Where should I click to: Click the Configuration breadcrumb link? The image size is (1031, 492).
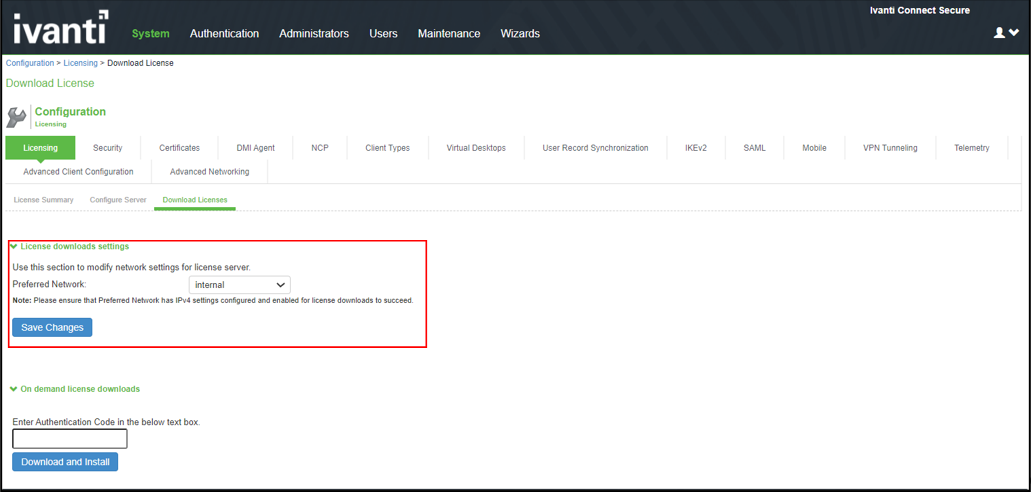[x=30, y=63]
